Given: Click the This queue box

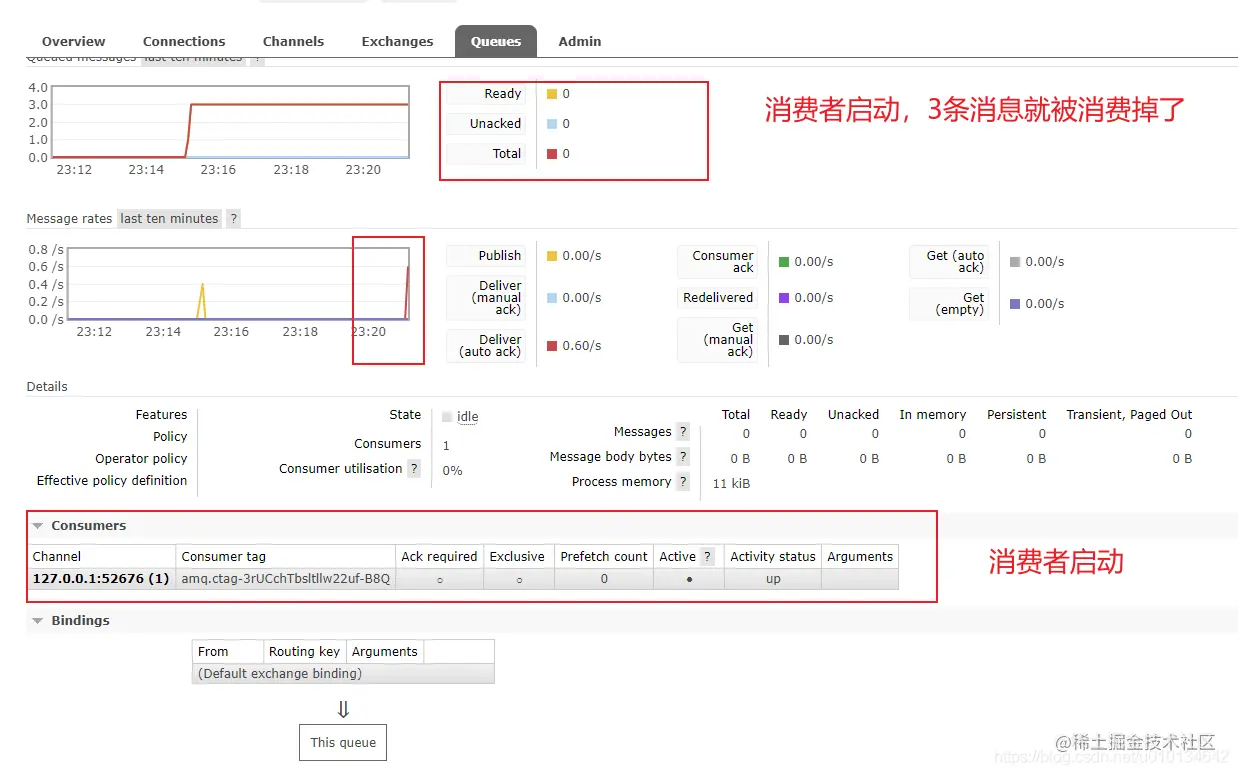Looking at the screenshot, I should tap(343, 742).
